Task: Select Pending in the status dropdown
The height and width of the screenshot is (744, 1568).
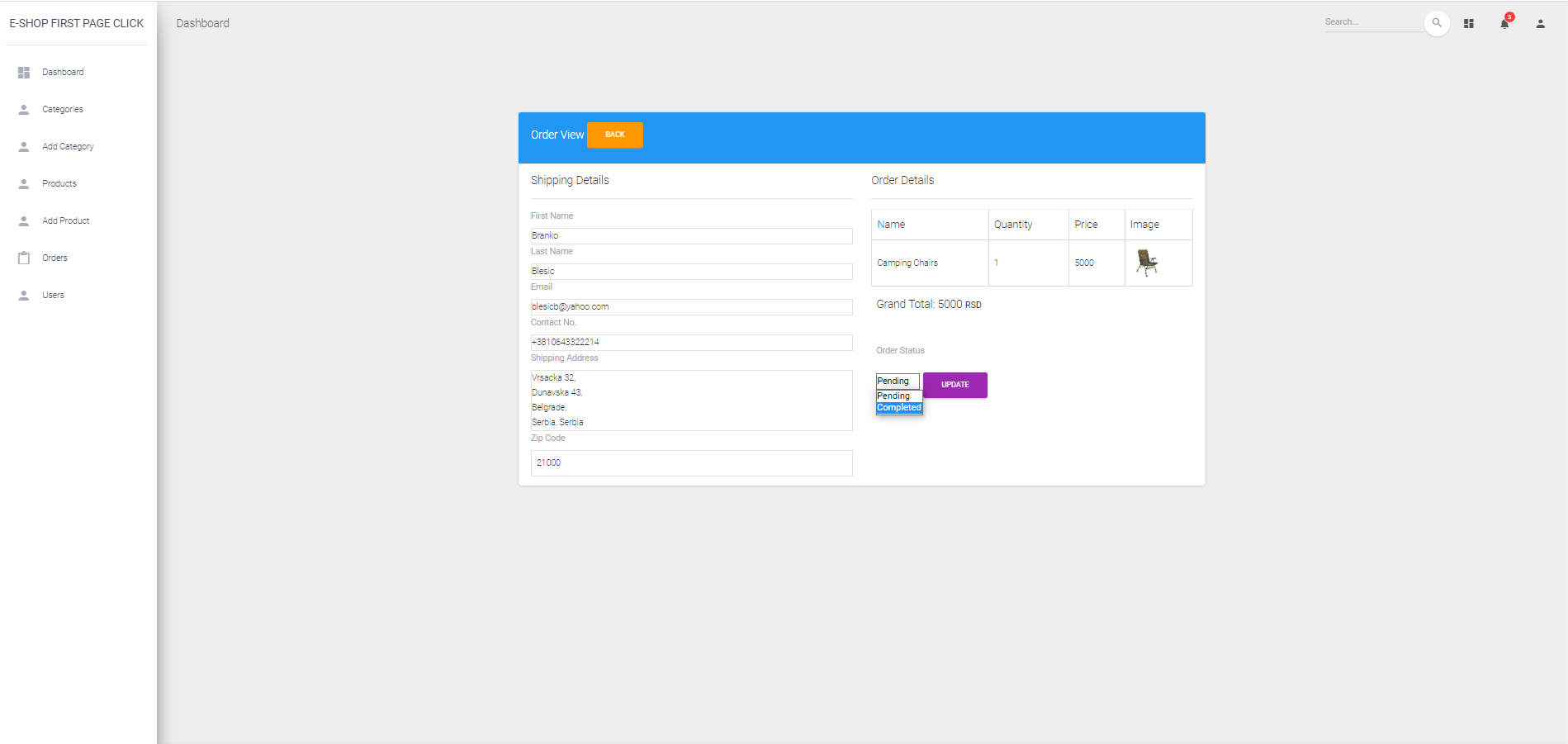Action: click(x=893, y=396)
